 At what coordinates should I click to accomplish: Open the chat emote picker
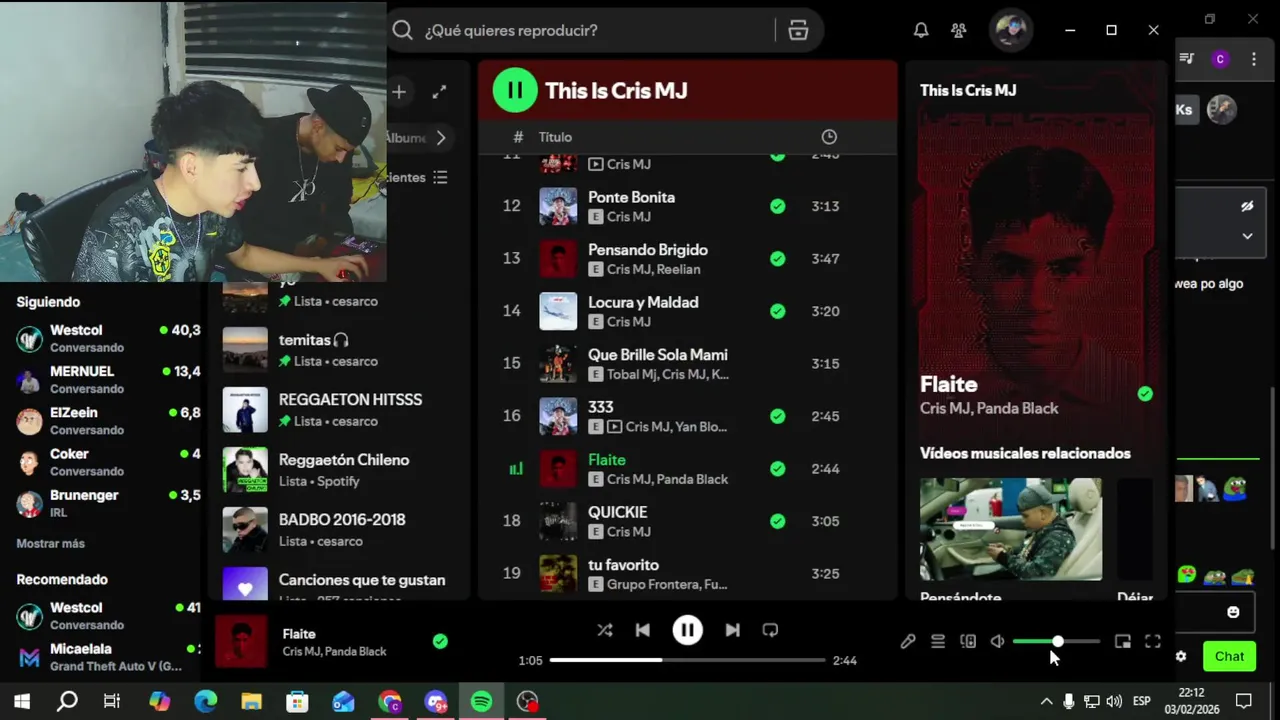point(1233,612)
